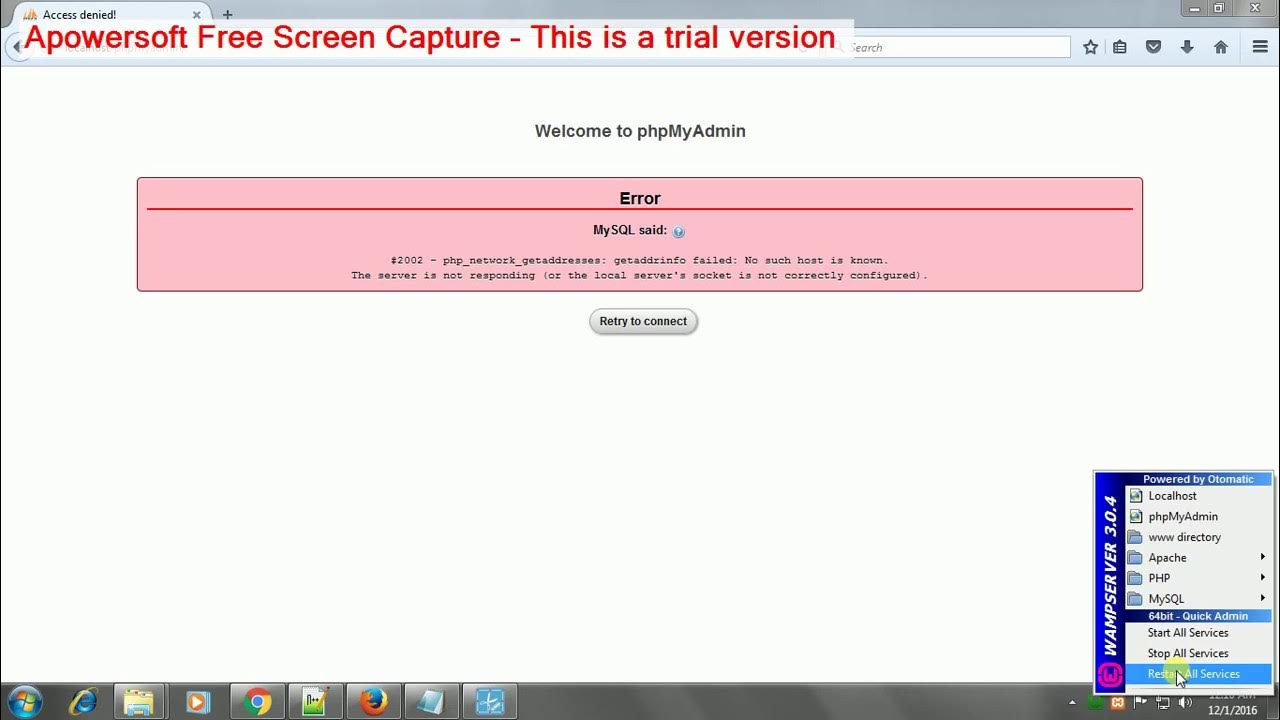Bookmark this page with the star icon

pos(1091,47)
